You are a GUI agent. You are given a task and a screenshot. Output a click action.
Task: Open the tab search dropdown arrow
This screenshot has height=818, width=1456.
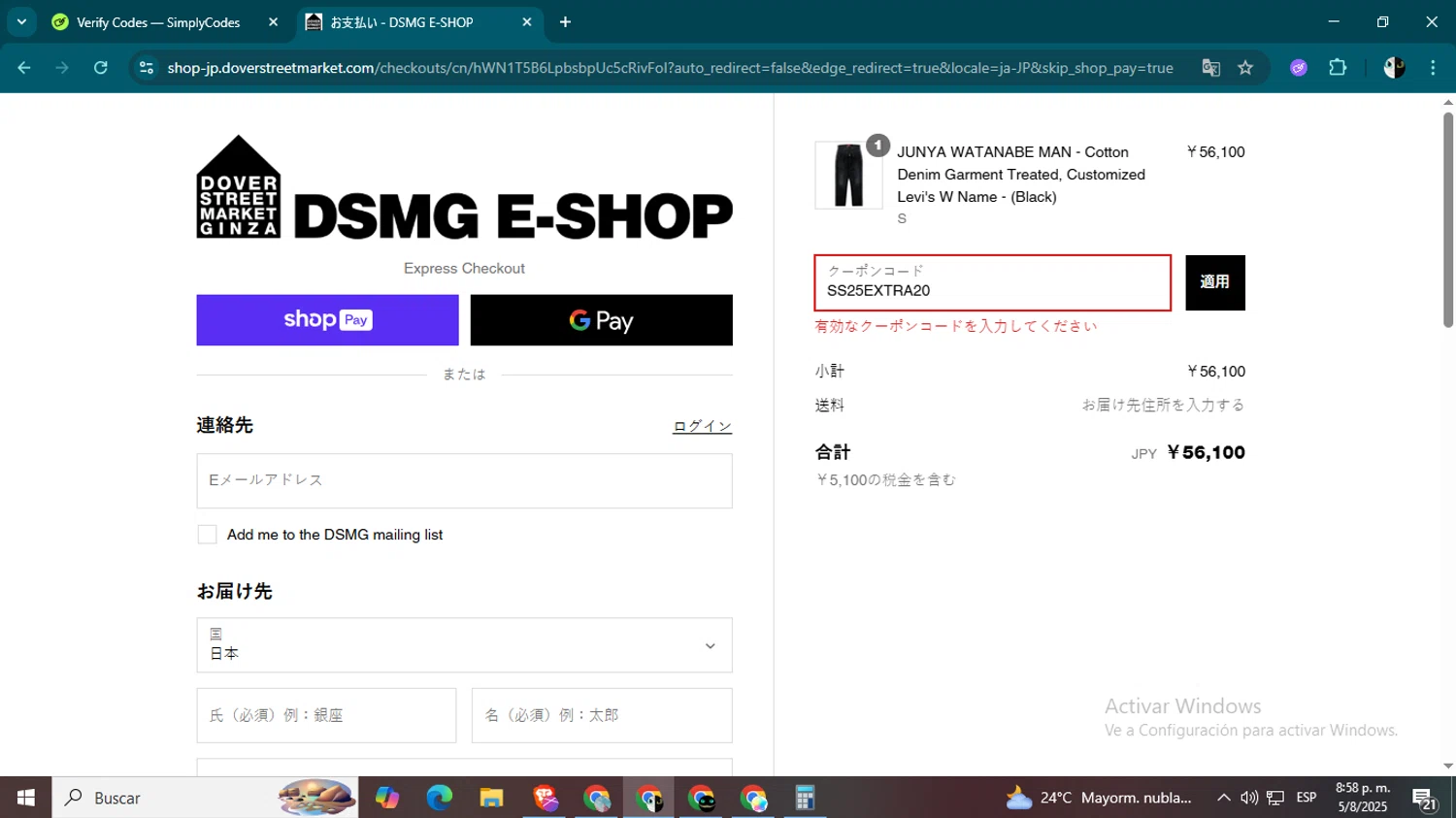click(x=21, y=21)
